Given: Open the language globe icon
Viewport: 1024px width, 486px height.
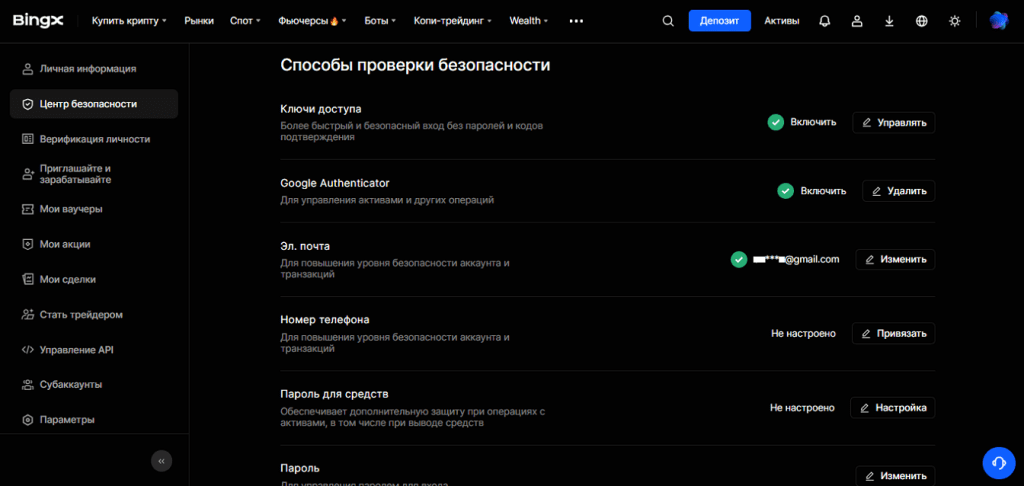Looking at the screenshot, I should (x=921, y=21).
